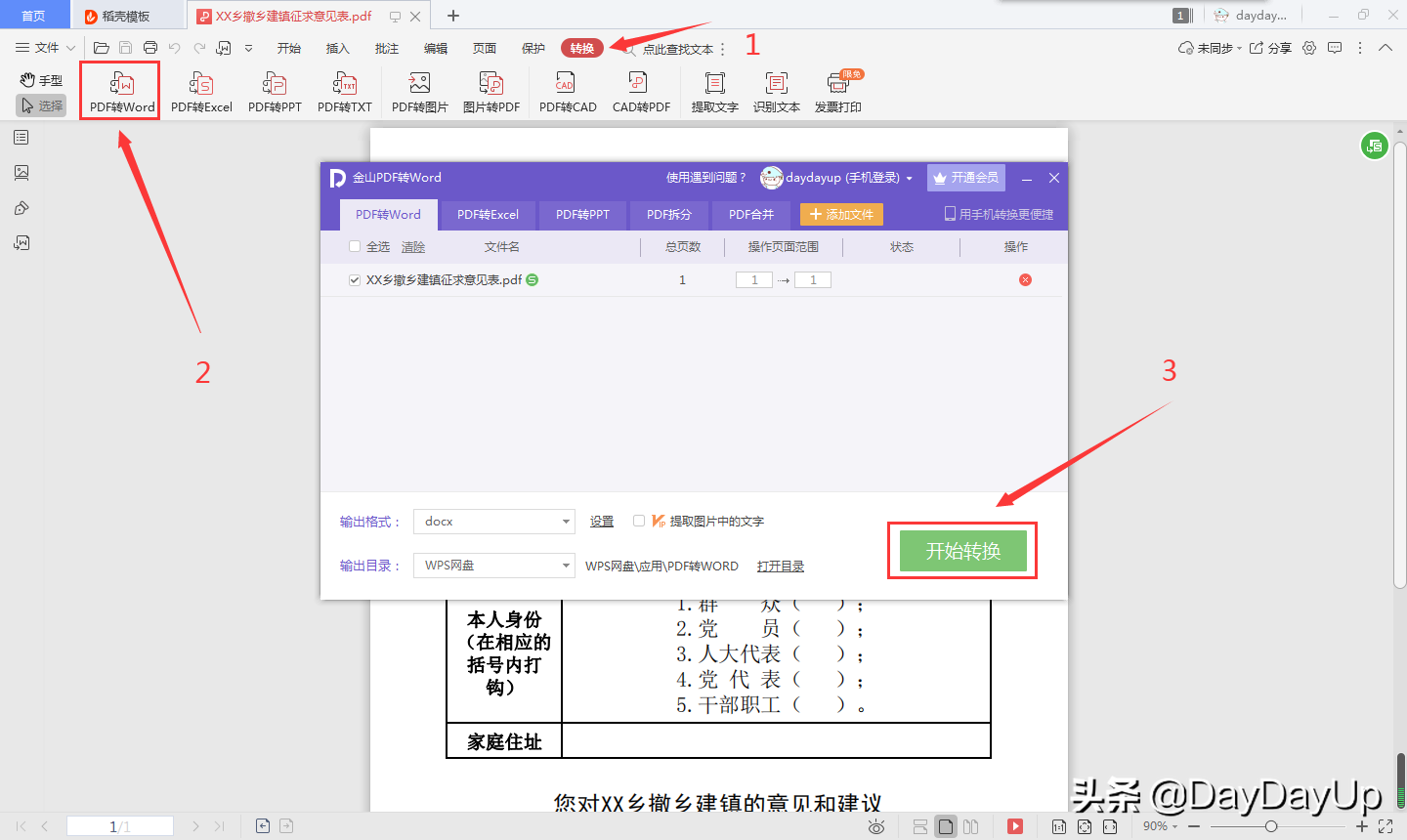The height and width of the screenshot is (840, 1407).
Task: Expand the daydayup account dropdown in dialog
Action: click(910, 178)
